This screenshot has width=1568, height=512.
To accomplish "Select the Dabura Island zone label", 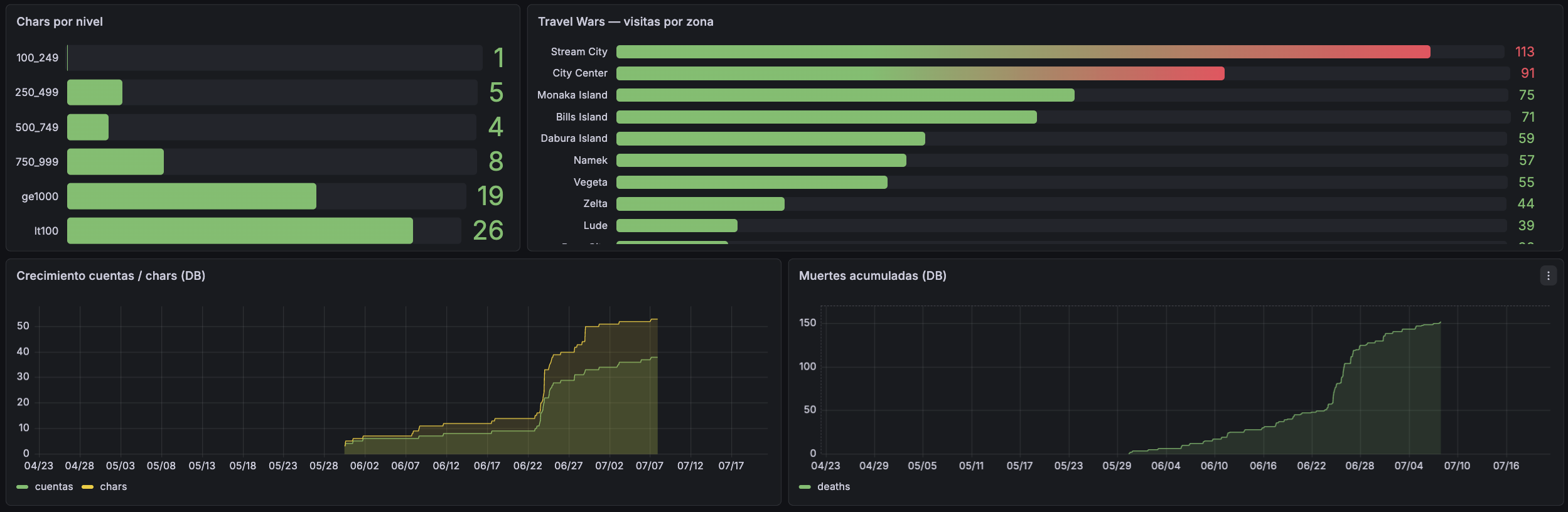I will pyautogui.click(x=574, y=138).
